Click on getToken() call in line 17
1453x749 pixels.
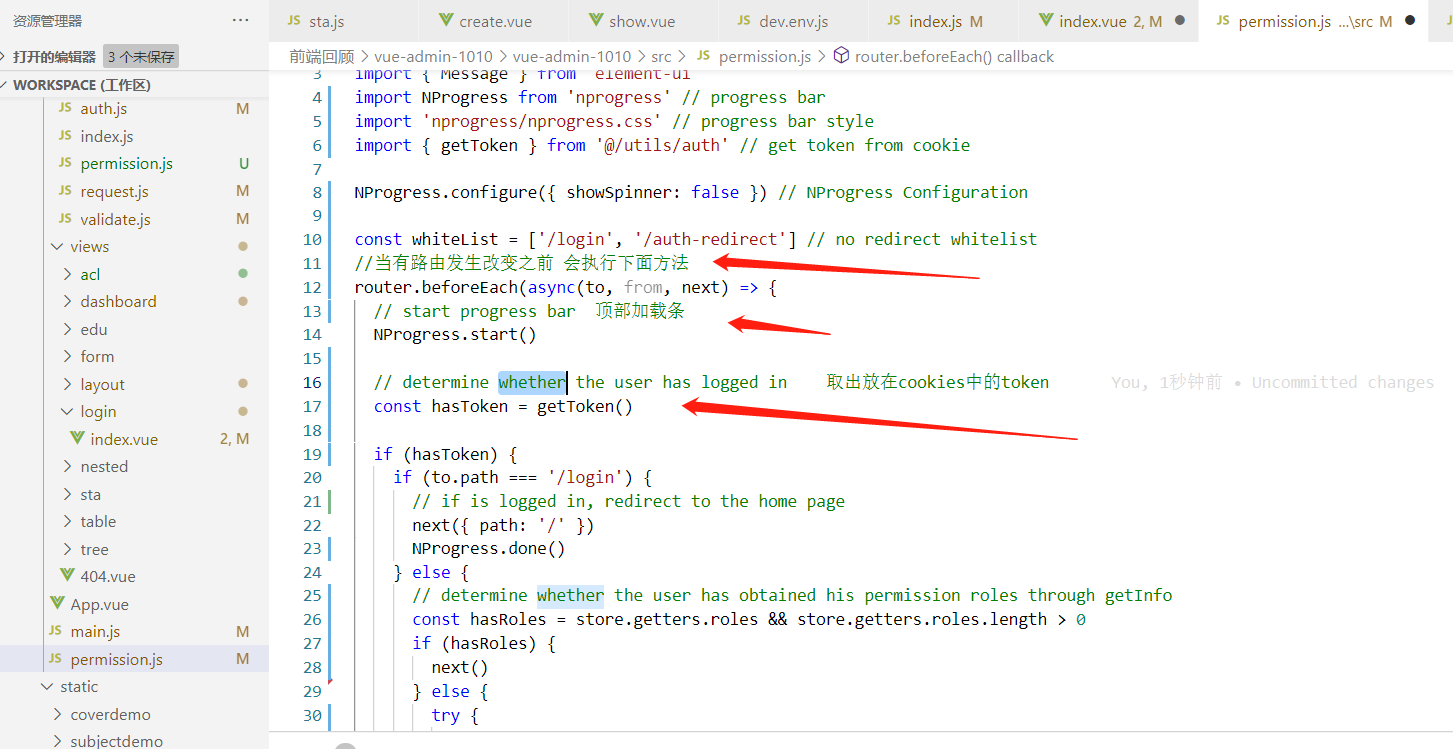click(x=585, y=406)
